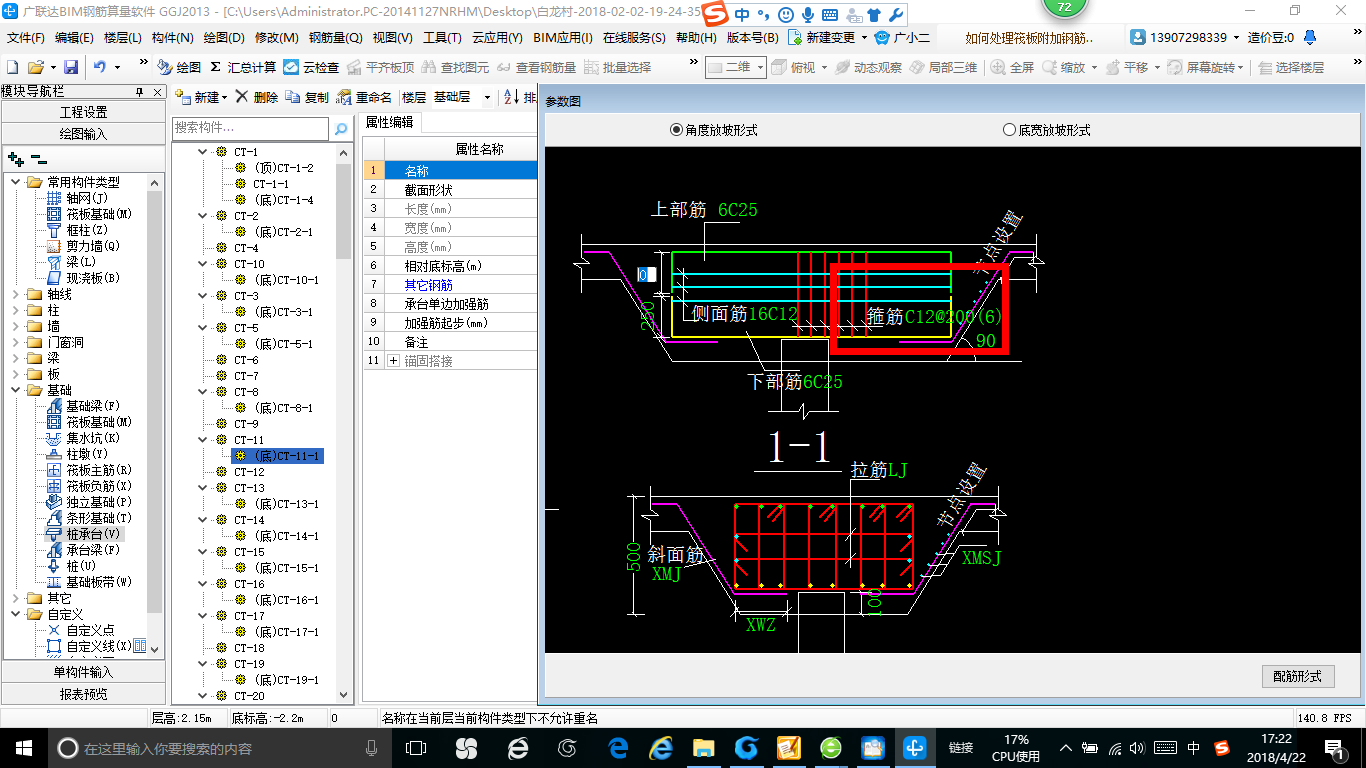This screenshot has width=1366, height=768.
Task: Open the 云应用(Y) menu
Action: [x=497, y=38]
